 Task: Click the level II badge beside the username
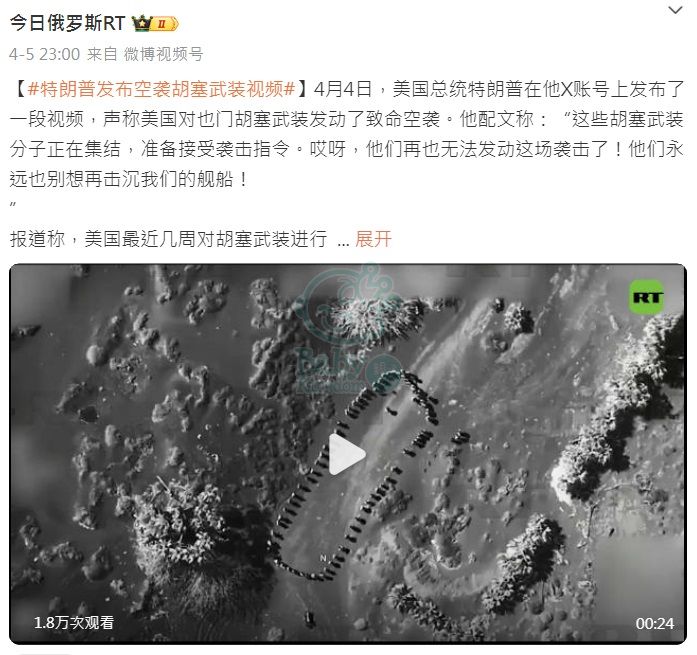(165, 24)
